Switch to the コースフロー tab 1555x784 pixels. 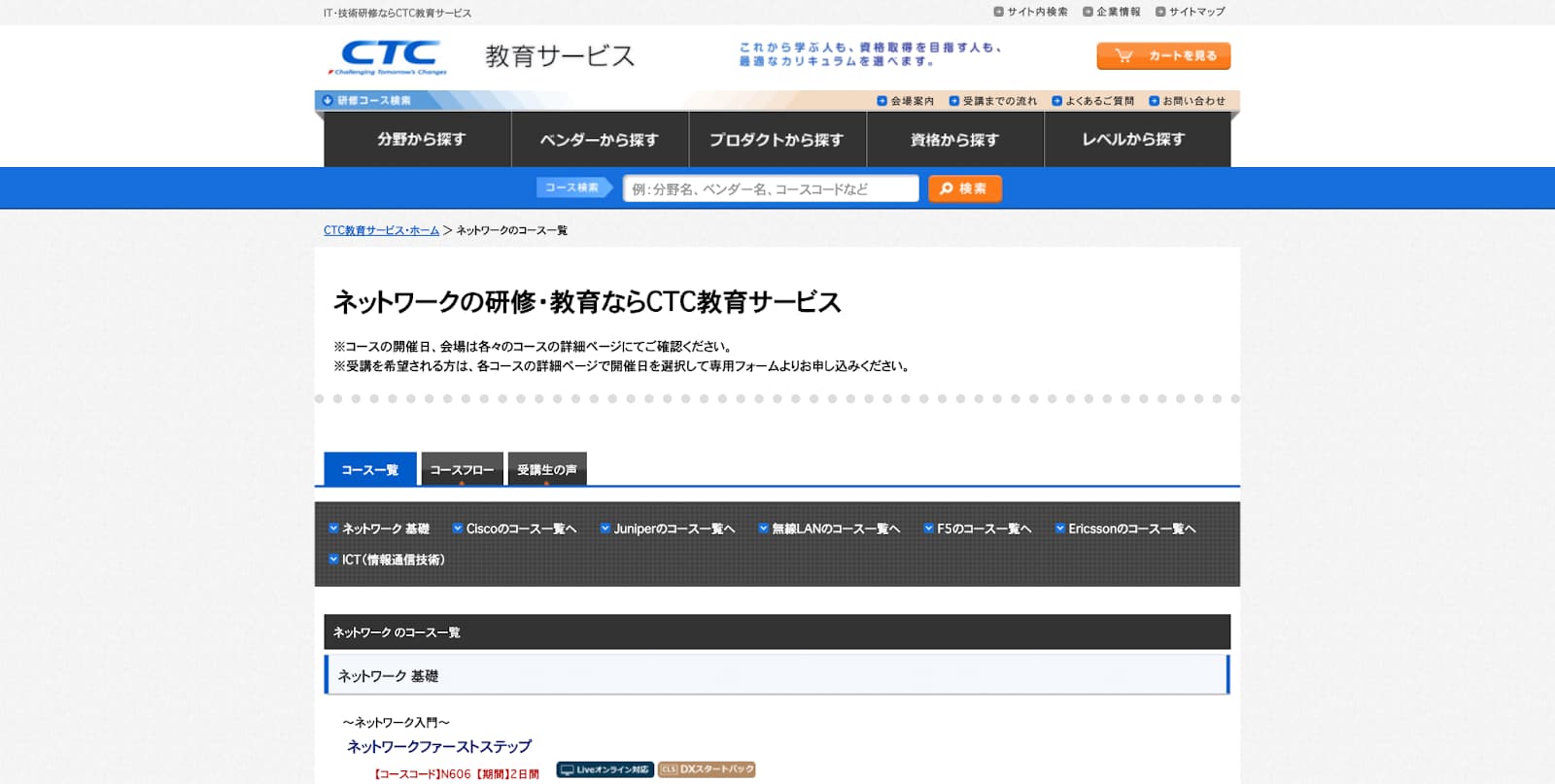click(x=462, y=469)
